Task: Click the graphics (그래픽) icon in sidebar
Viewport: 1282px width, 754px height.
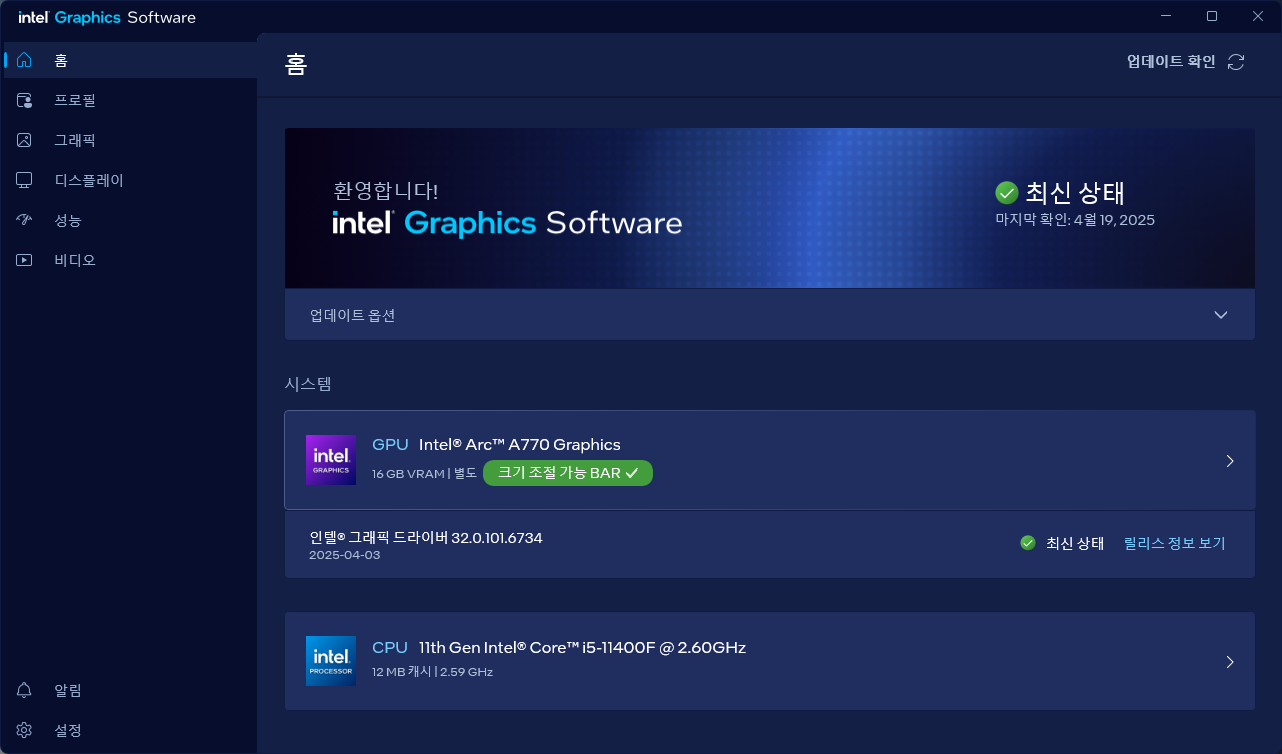Action: [25, 140]
